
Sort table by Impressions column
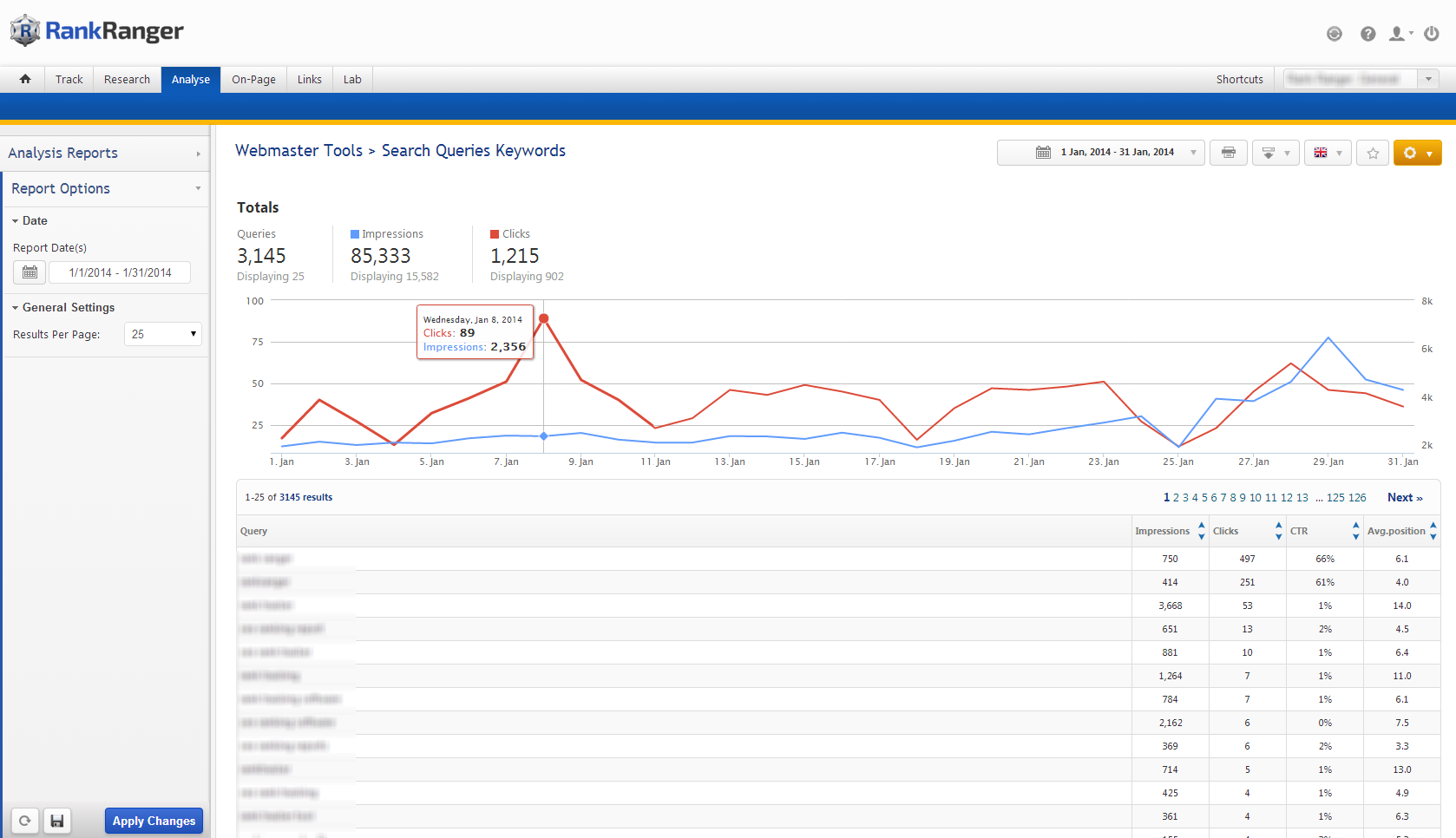1163,531
